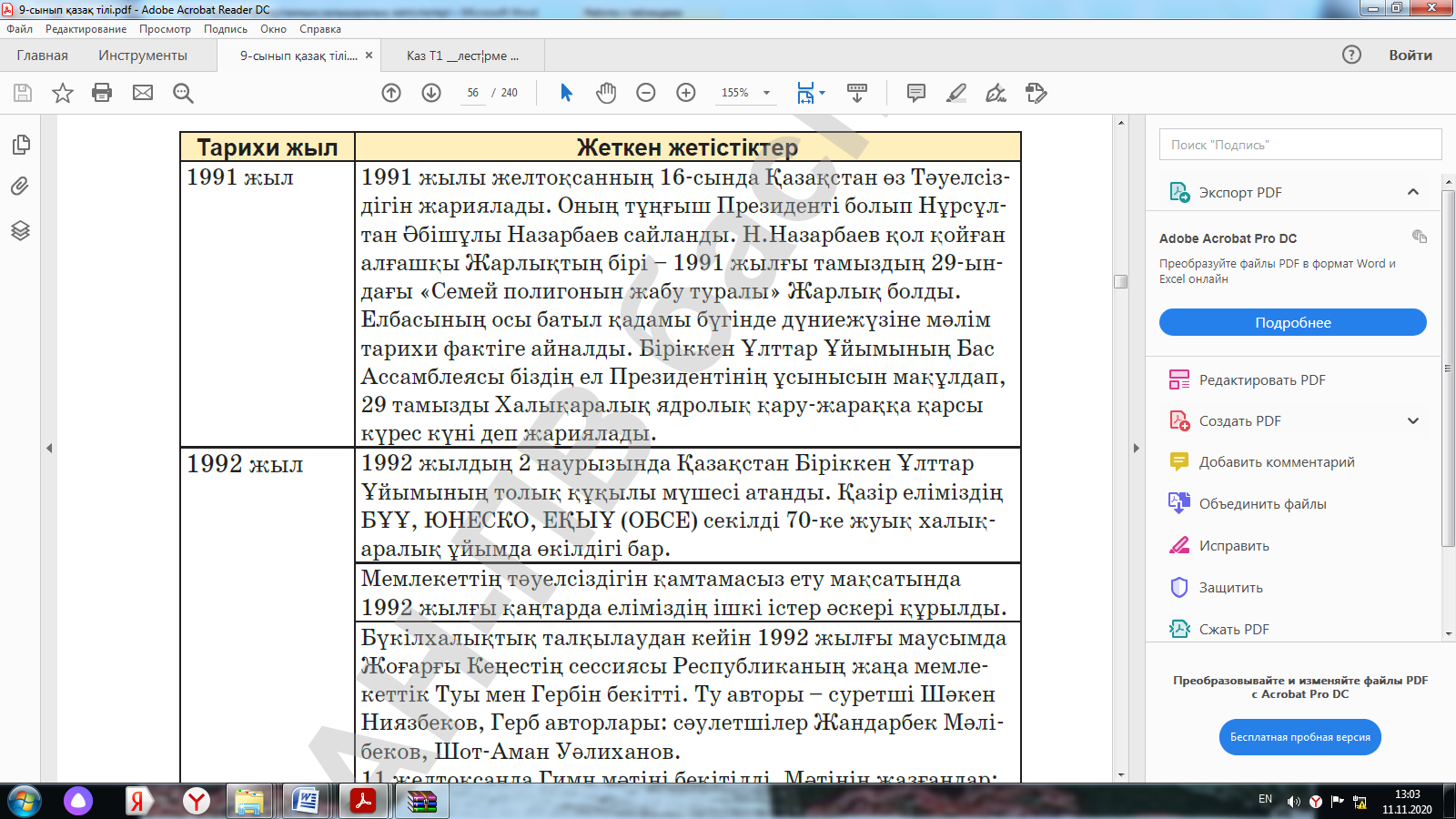Open page thumbnails panel
Screen dimensions: 1456x819
pyautogui.click(x=20, y=145)
